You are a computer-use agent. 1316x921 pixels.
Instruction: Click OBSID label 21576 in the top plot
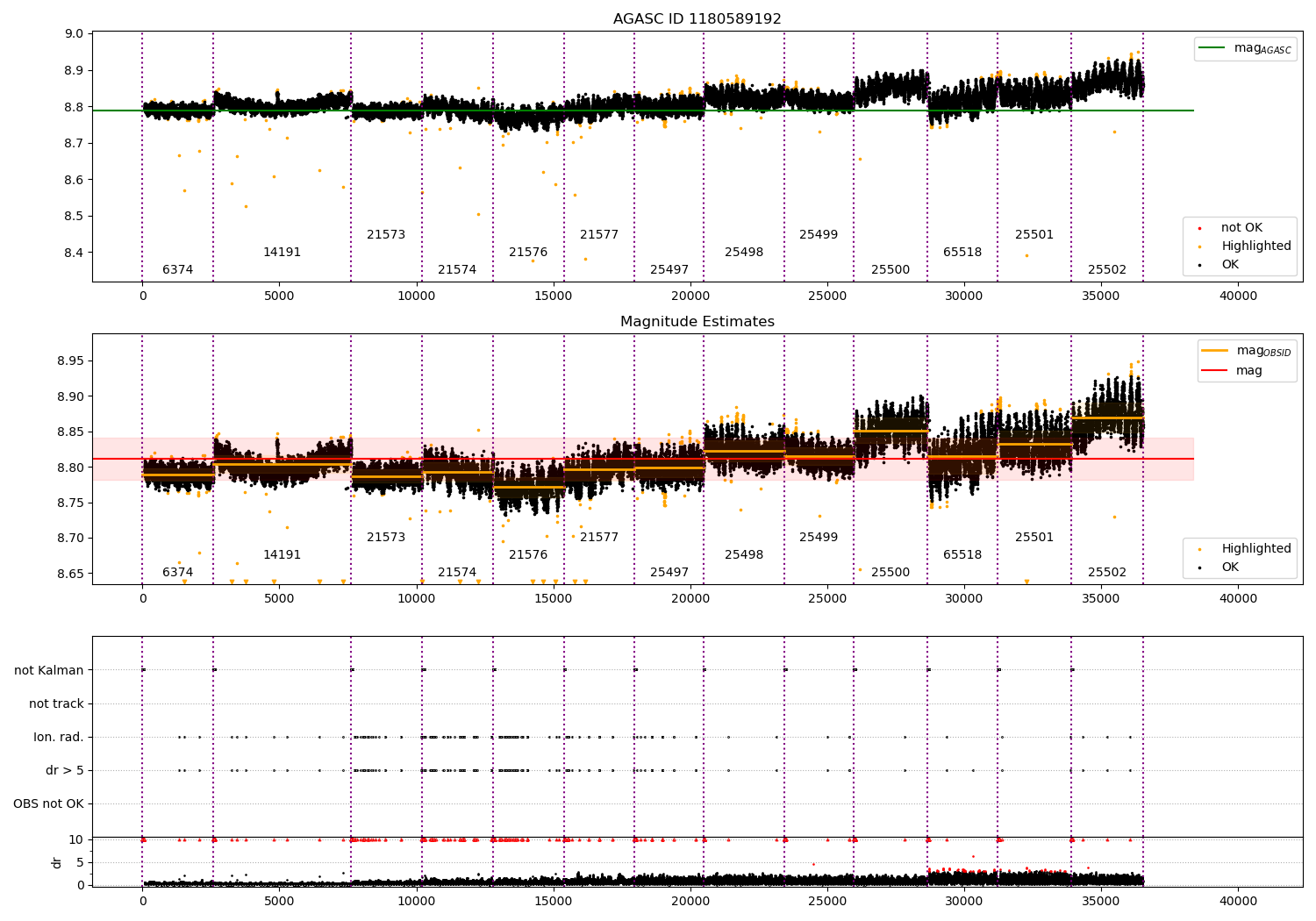[528, 253]
